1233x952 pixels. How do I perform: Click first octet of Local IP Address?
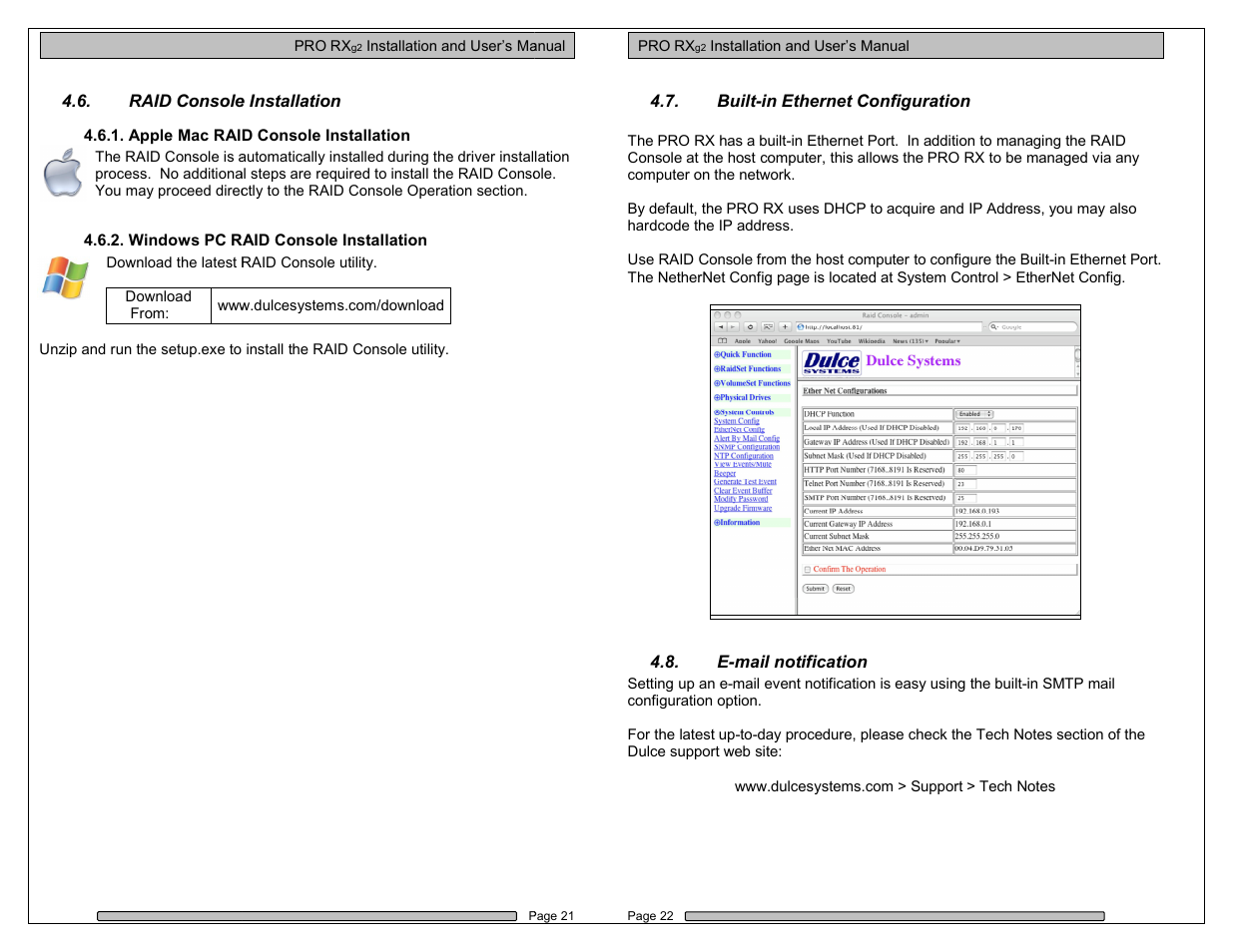point(962,428)
